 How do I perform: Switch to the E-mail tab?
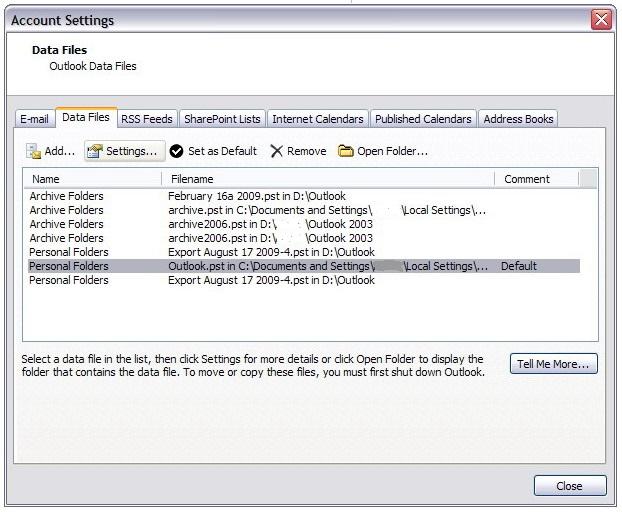pyautogui.click(x=34, y=119)
